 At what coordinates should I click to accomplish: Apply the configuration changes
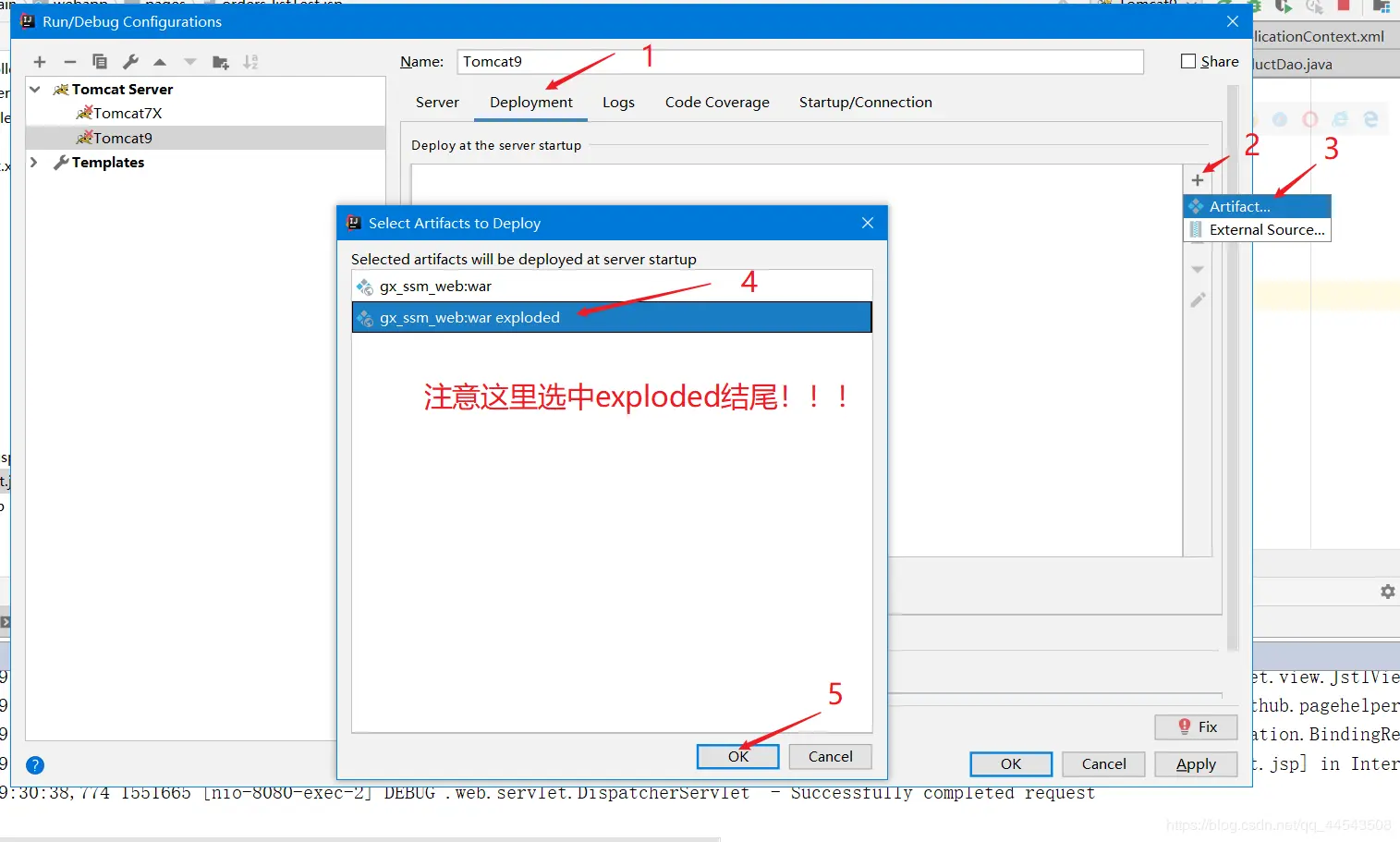[x=1196, y=763]
